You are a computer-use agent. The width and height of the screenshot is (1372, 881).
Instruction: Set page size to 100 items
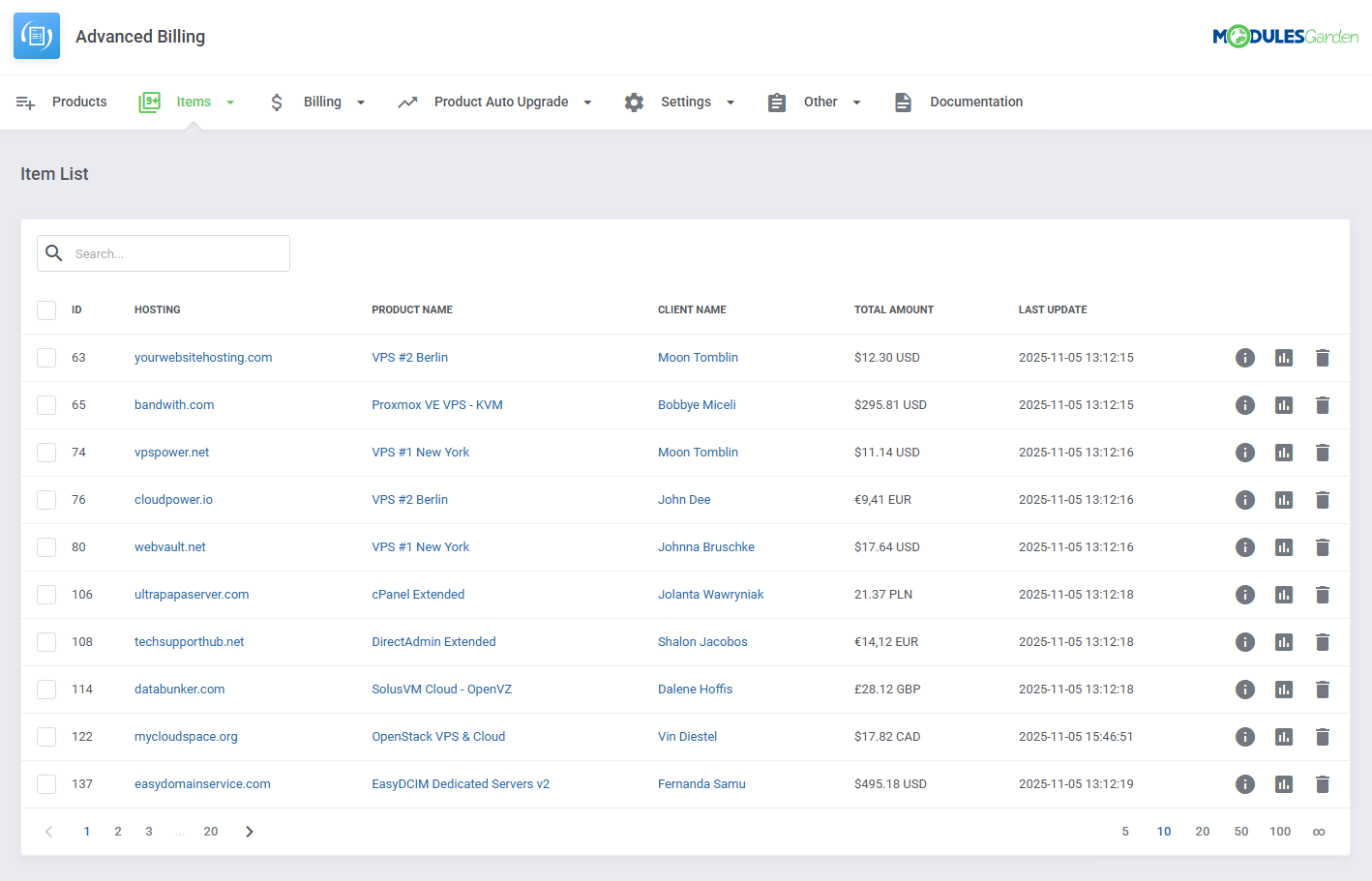(1279, 831)
